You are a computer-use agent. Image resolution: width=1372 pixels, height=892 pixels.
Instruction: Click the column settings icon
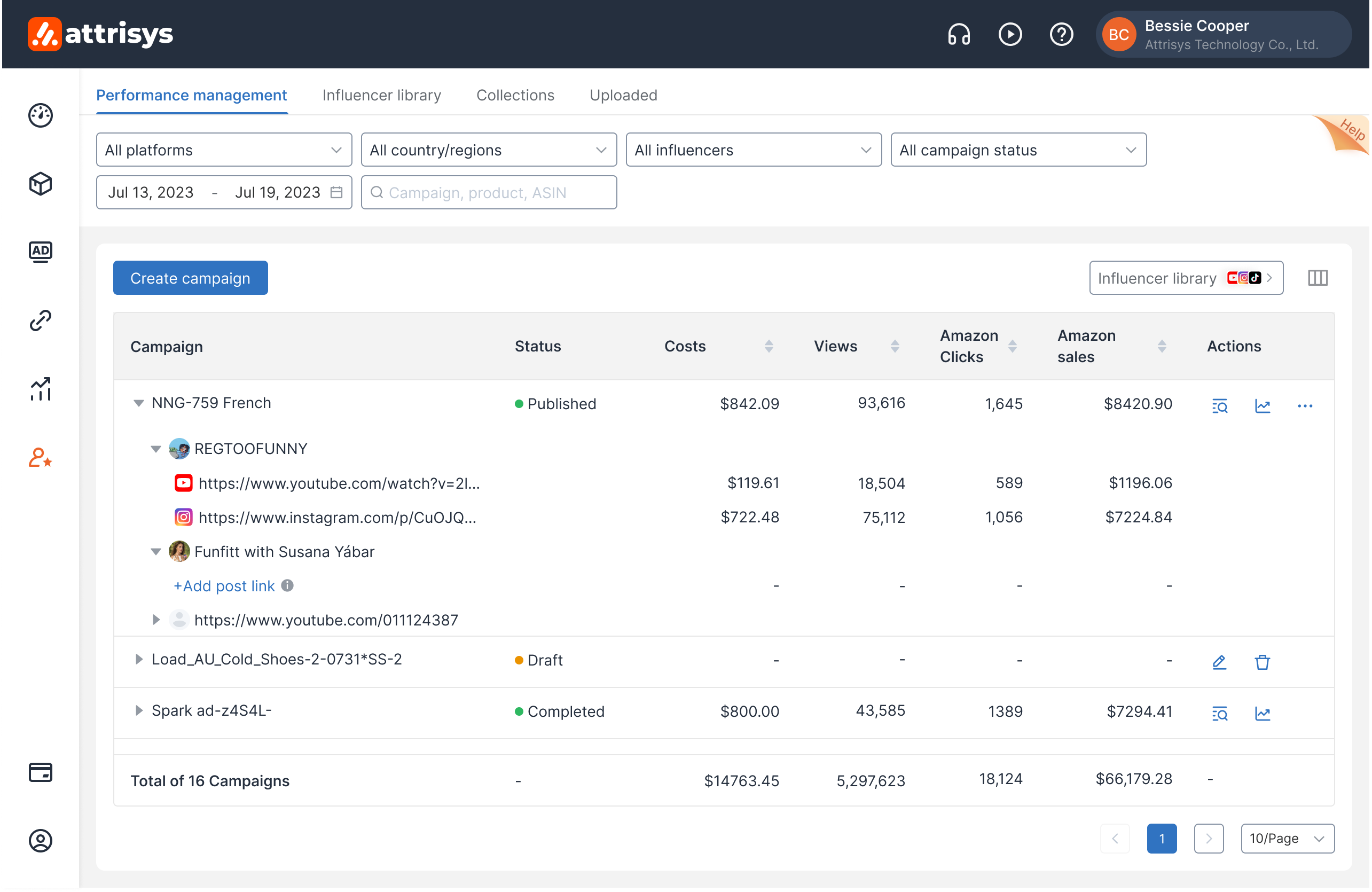tap(1318, 278)
